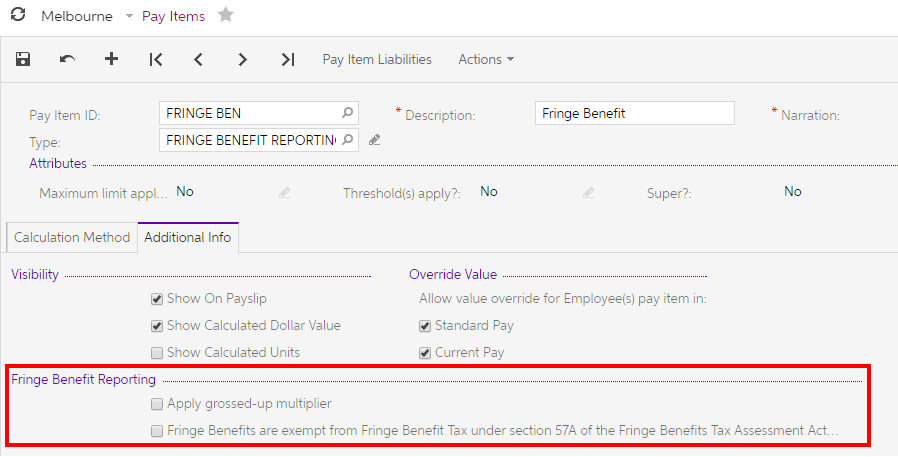Toggle Standard Pay override checkbox

pyautogui.click(x=425, y=325)
